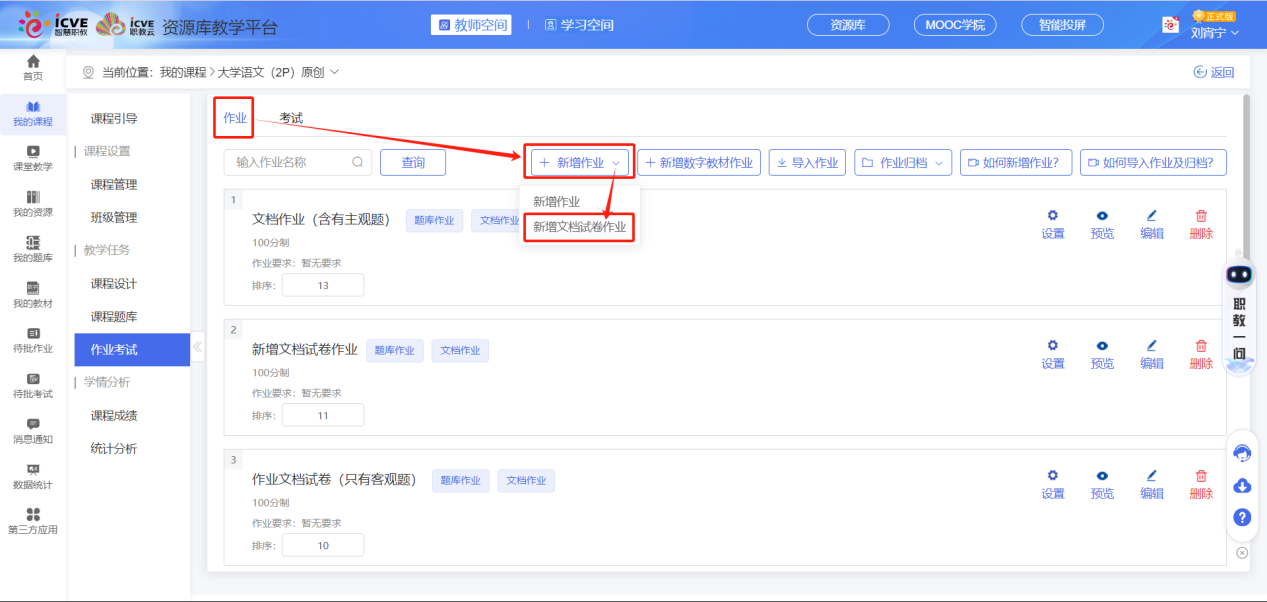Switch to the 考试 tab
1267x602 pixels.
(x=290, y=116)
